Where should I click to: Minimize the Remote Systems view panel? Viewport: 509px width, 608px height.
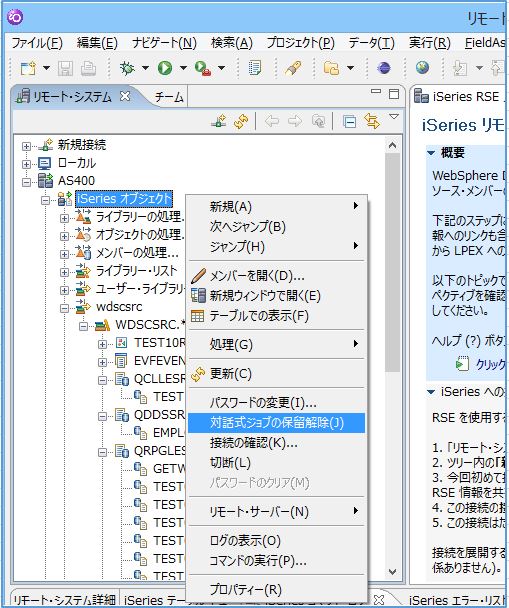coord(376,92)
